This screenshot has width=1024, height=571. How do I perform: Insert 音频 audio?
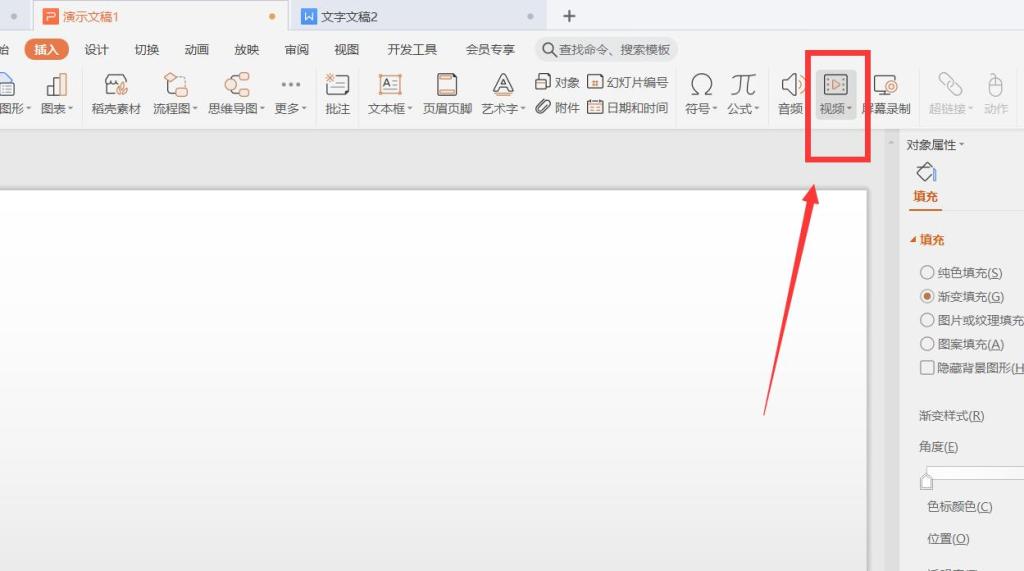pos(791,94)
